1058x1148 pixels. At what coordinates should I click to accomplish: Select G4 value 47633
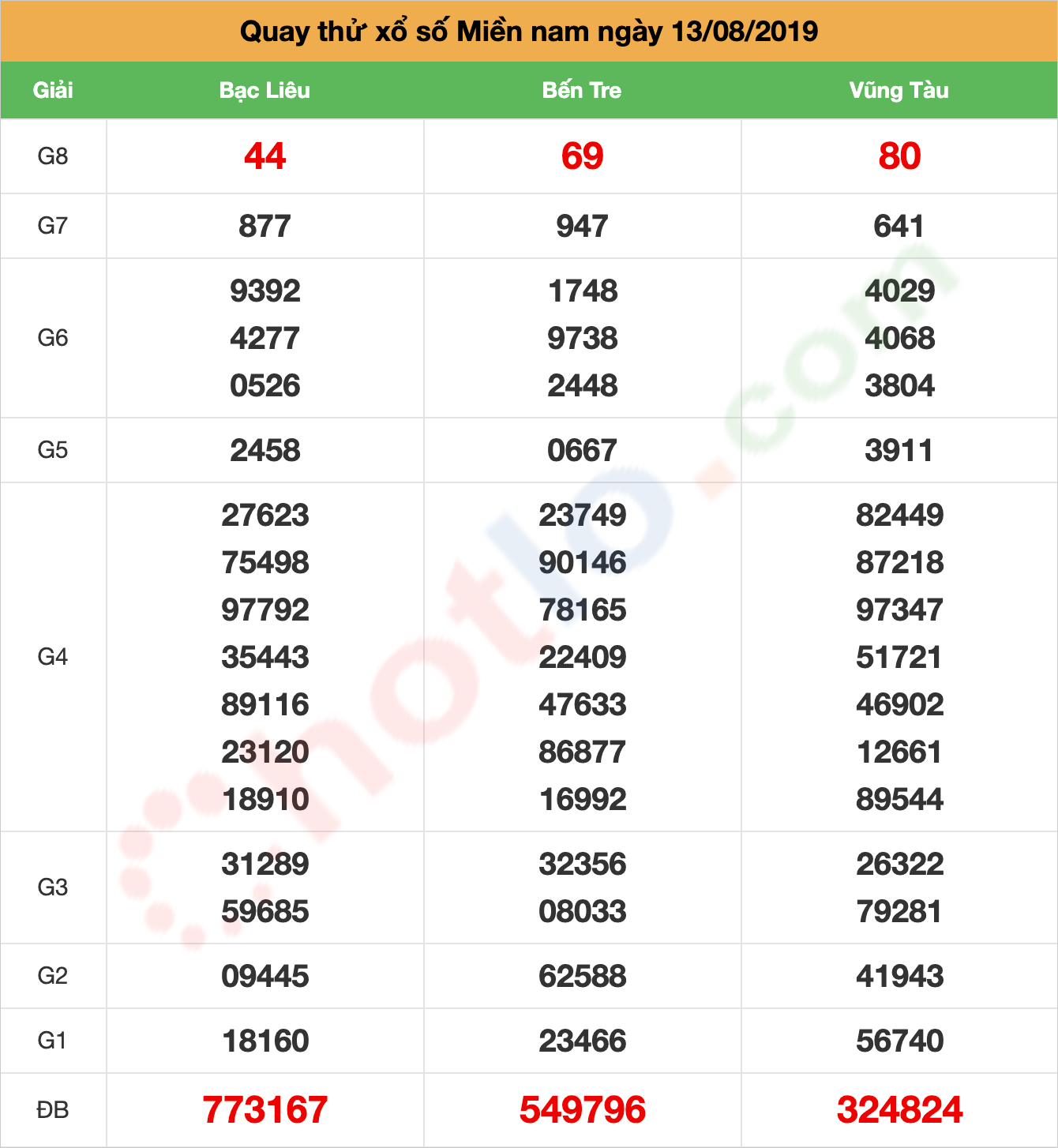[582, 705]
